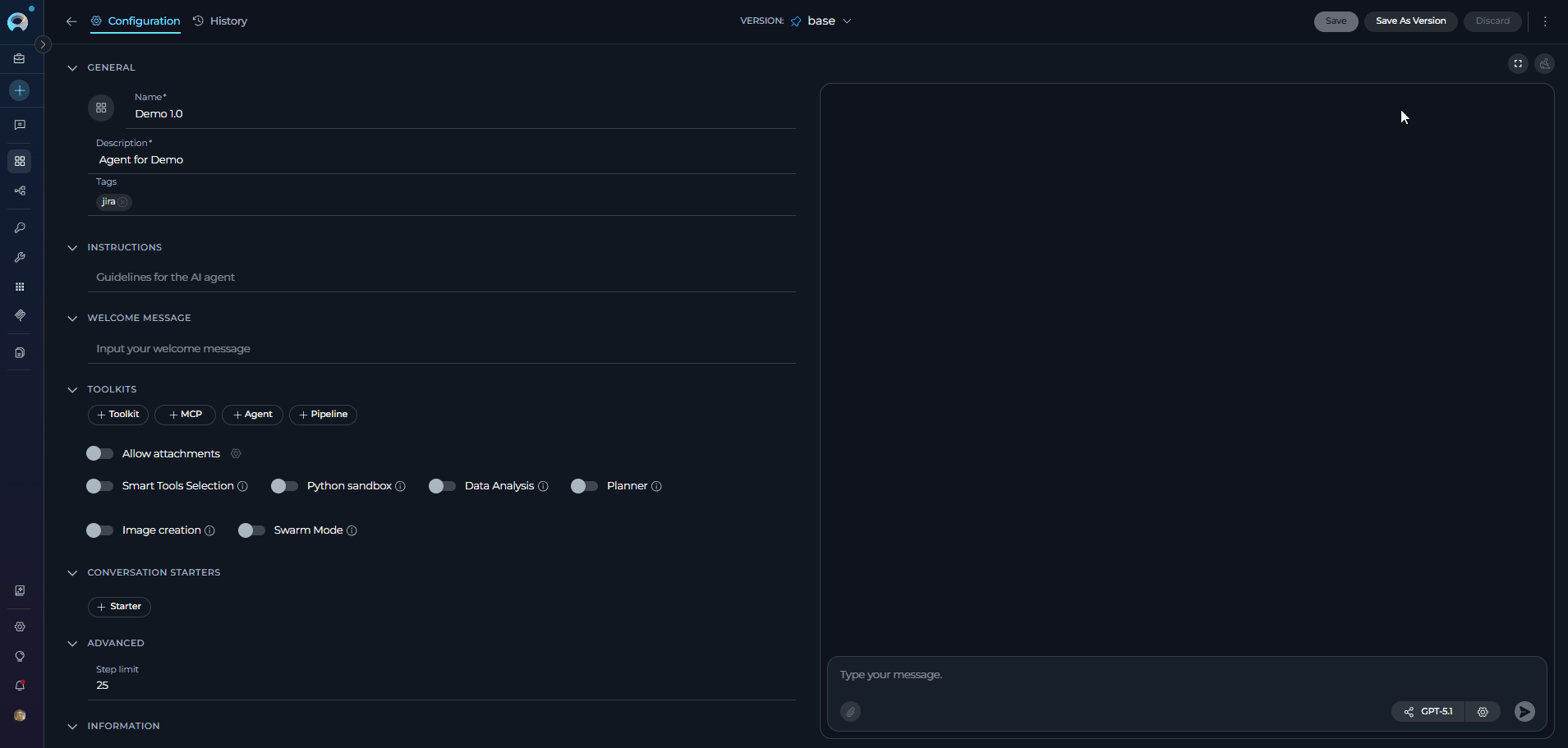The width and height of the screenshot is (1568, 748).
Task: Open the settings gear in sidebar
Action: (x=20, y=626)
